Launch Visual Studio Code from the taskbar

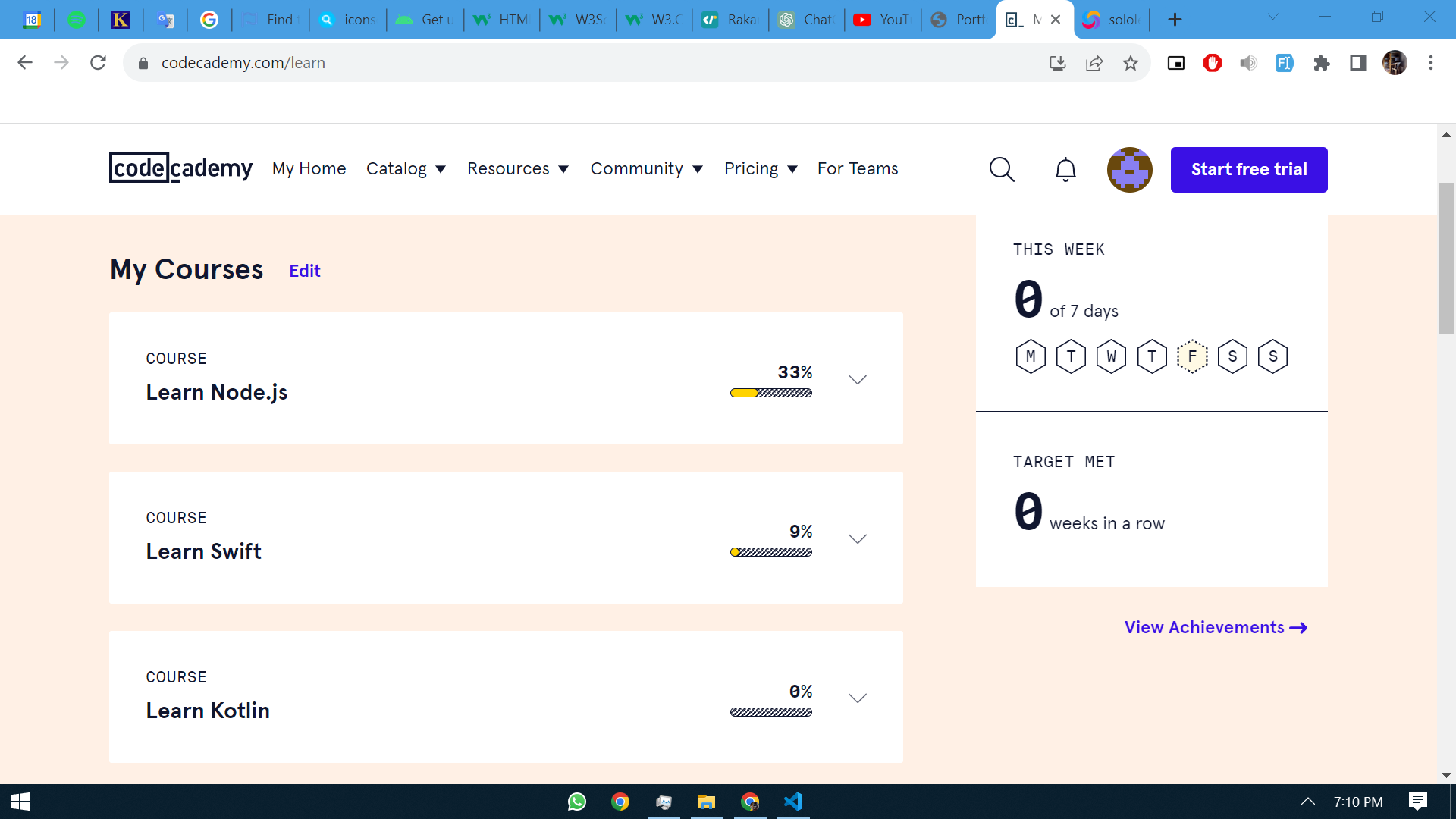pos(793,801)
